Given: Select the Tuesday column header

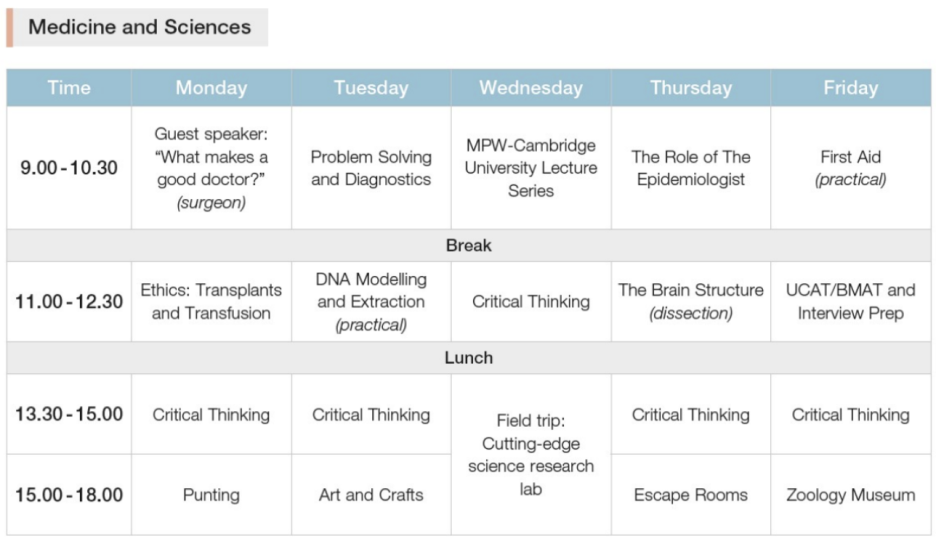Looking at the screenshot, I should [x=371, y=88].
